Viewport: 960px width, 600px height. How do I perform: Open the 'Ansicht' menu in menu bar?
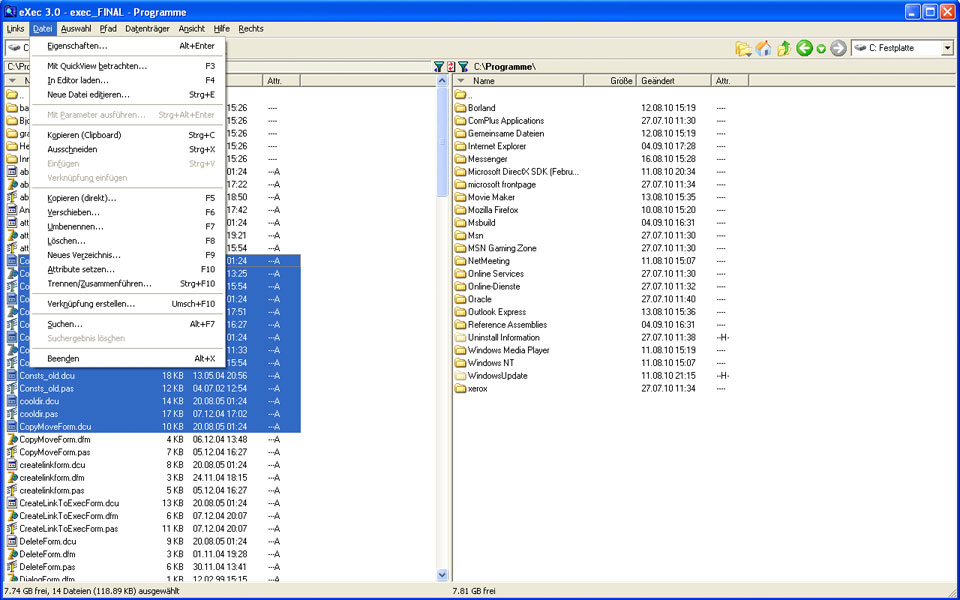click(191, 29)
